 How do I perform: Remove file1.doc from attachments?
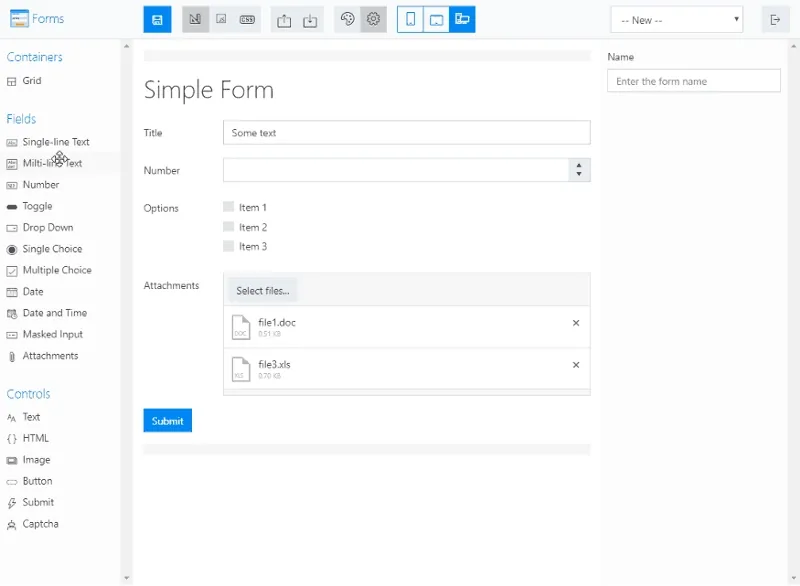(x=576, y=323)
